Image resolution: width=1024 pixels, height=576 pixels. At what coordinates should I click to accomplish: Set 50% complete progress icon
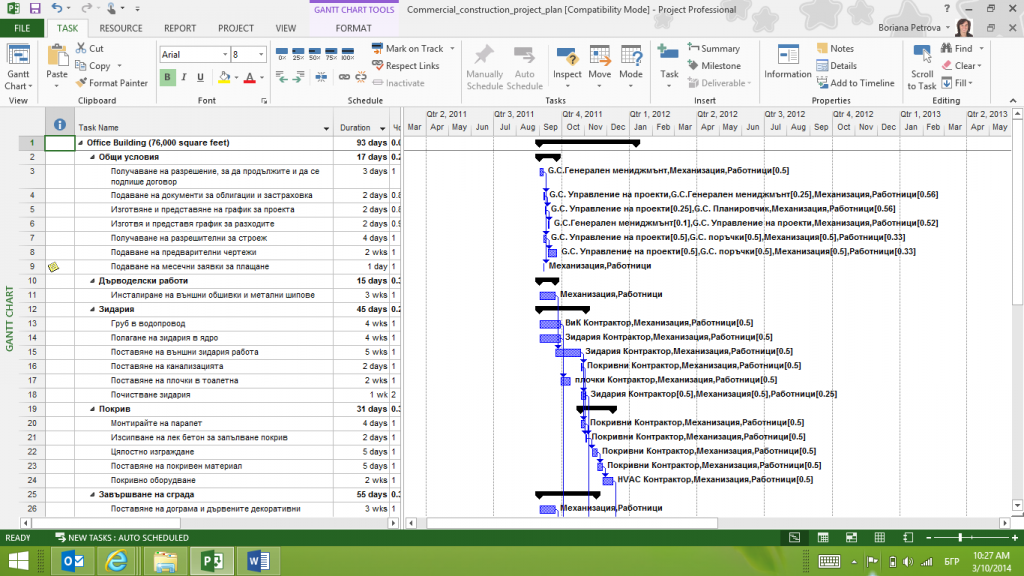pos(314,54)
